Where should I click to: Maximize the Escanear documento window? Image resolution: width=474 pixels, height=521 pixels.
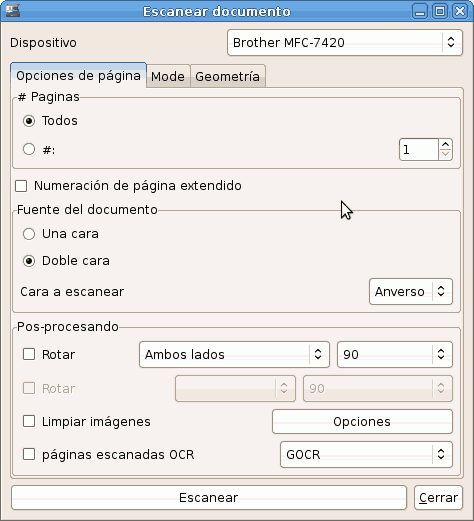pyautogui.click(x=440, y=11)
